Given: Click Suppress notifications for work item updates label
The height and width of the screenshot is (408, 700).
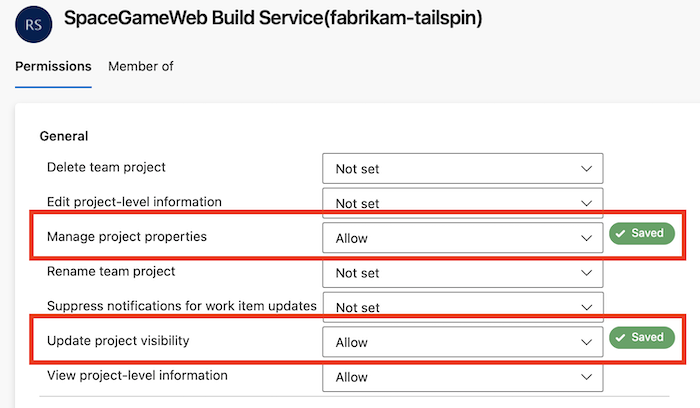Looking at the screenshot, I should (x=182, y=306).
